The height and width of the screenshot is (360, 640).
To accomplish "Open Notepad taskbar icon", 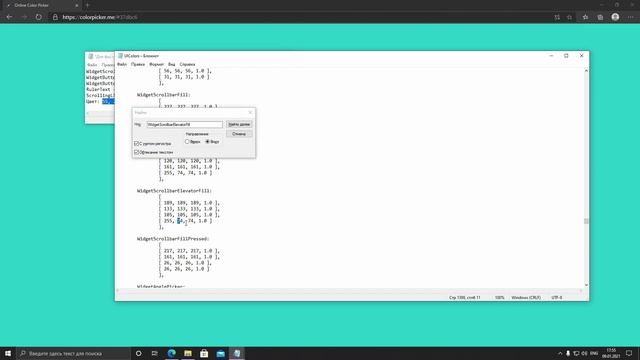I will (237, 353).
